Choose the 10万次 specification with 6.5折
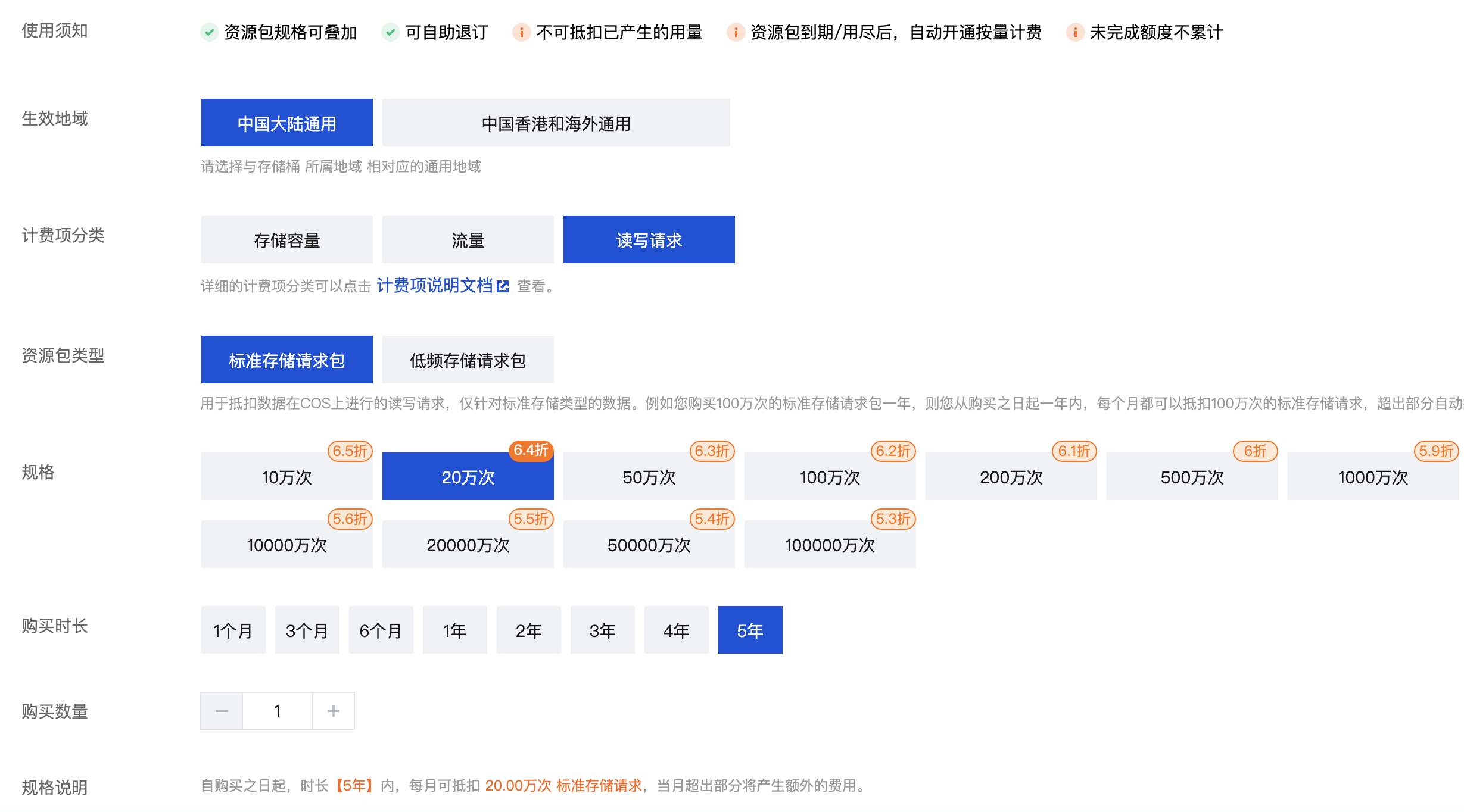This screenshot has height=812, width=1464. pos(286,477)
